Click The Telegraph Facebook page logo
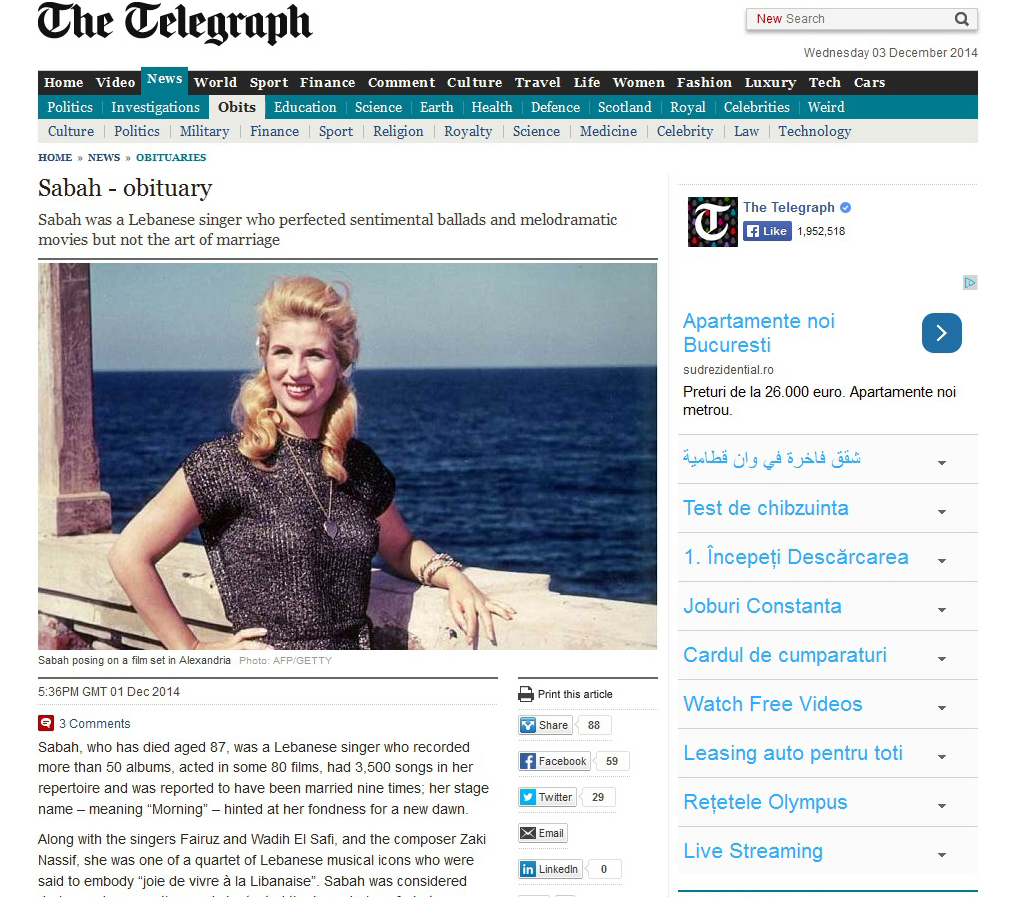The height and width of the screenshot is (897, 1018). 712,222
